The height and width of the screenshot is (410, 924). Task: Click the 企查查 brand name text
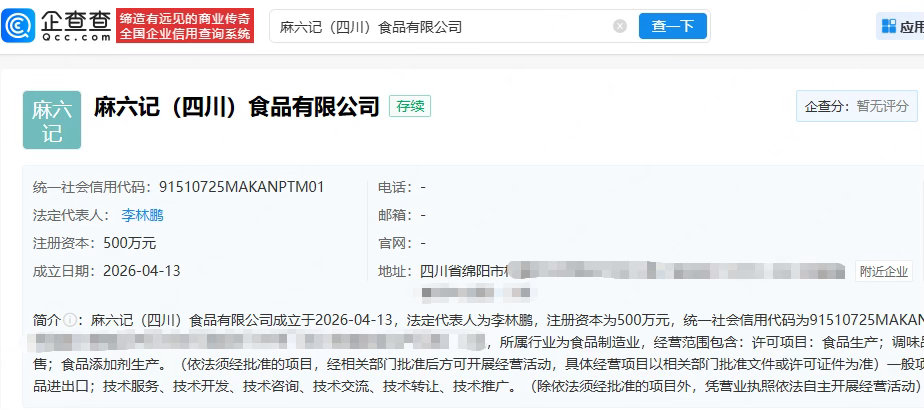(x=76, y=21)
